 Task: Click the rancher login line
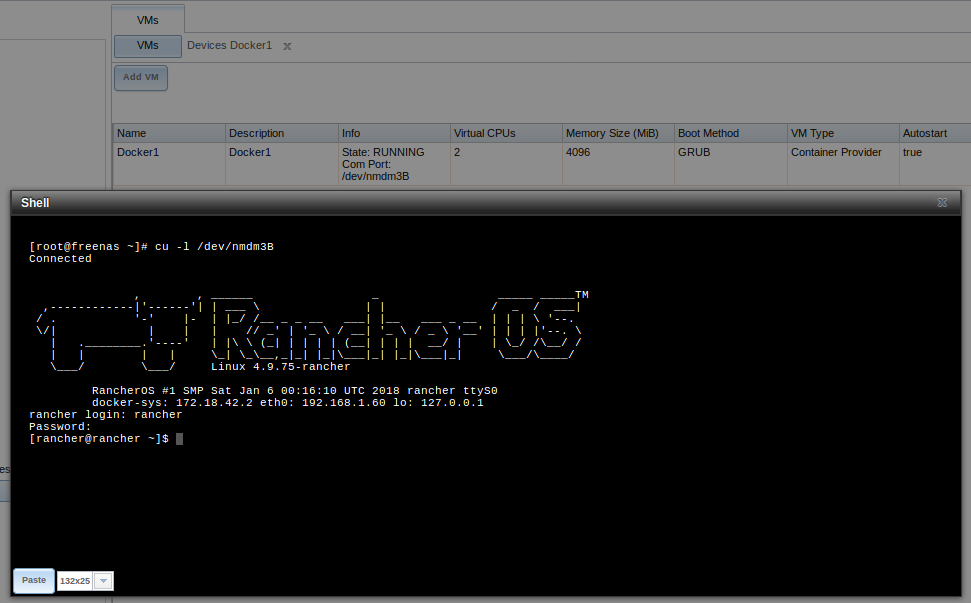tap(105, 415)
